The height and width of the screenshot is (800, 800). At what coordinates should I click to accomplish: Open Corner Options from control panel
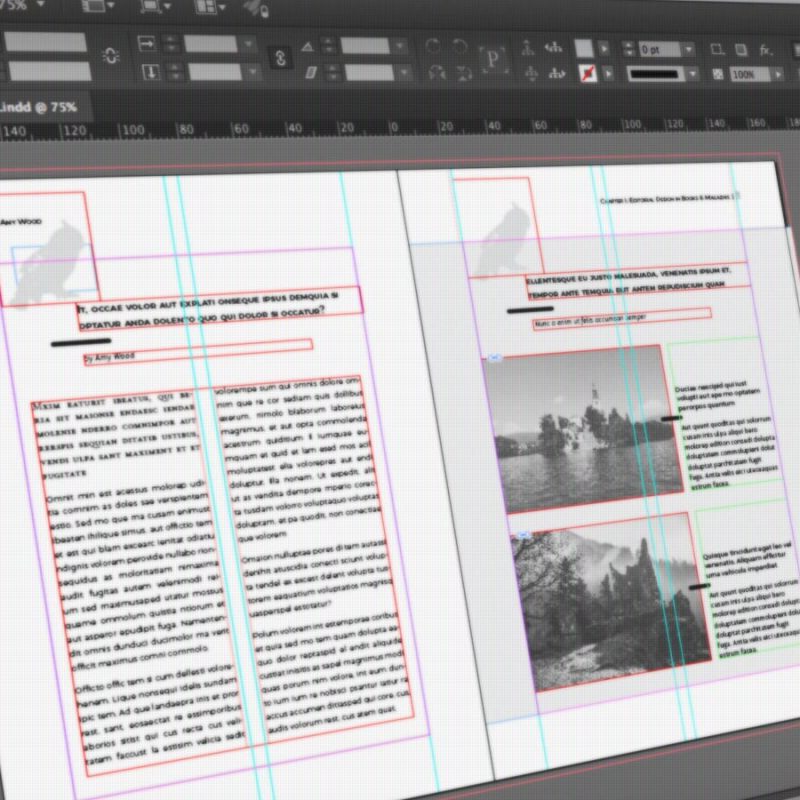pos(717,49)
